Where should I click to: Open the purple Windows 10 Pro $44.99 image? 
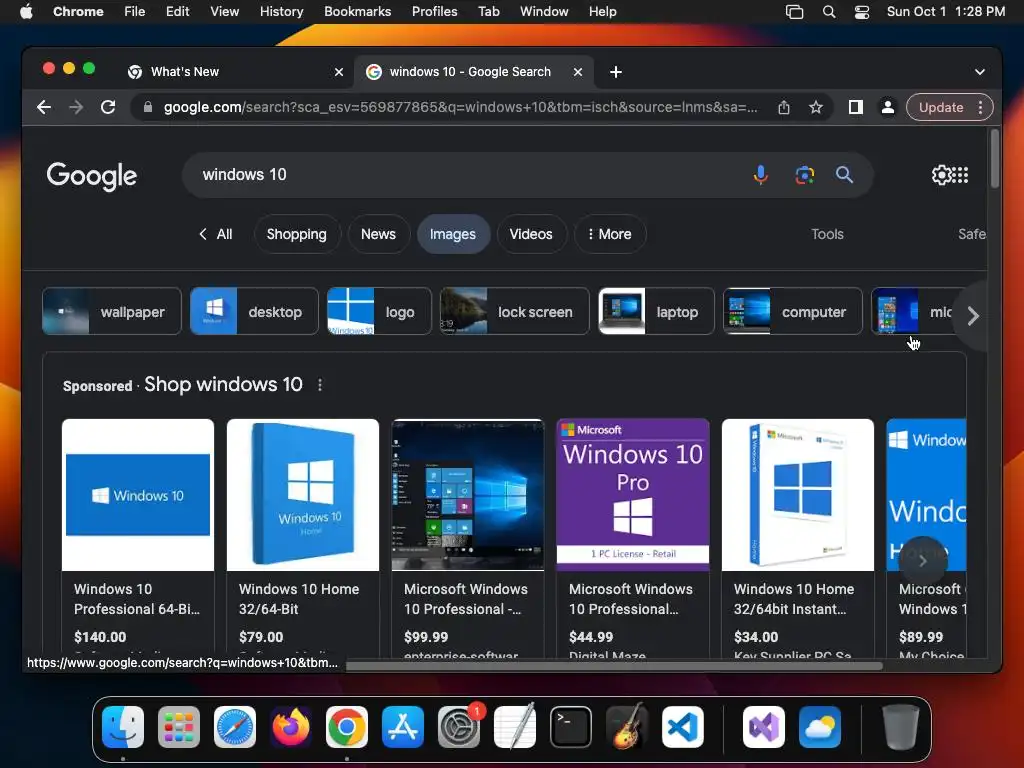pyautogui.click(x=633, y=494)
